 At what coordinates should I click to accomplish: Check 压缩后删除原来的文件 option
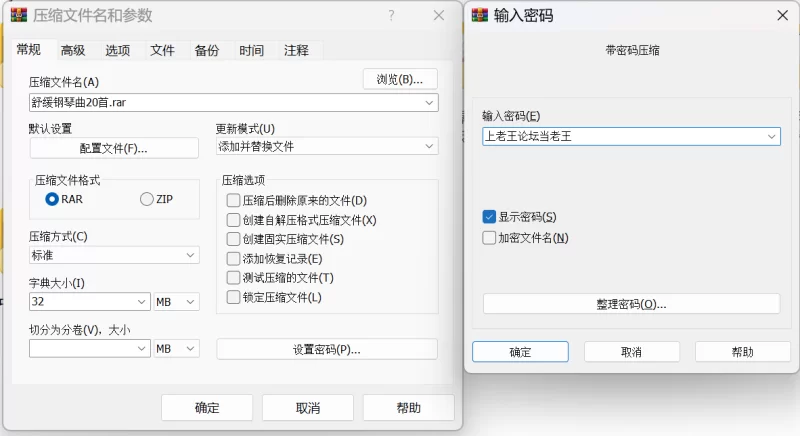point(234,201)
